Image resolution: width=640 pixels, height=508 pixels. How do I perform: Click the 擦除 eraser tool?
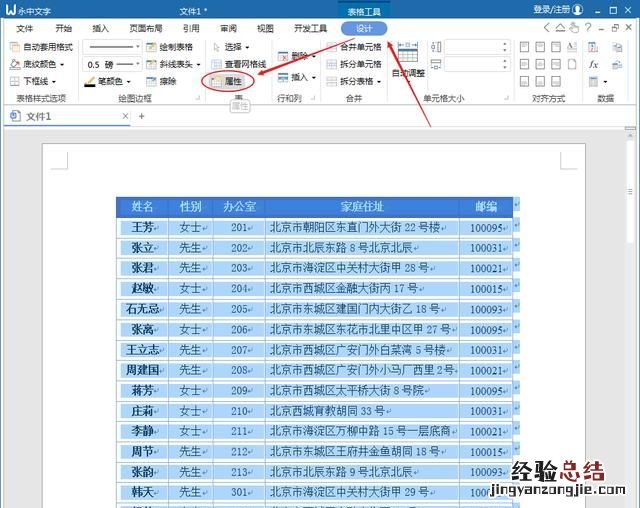click(162, 81)
